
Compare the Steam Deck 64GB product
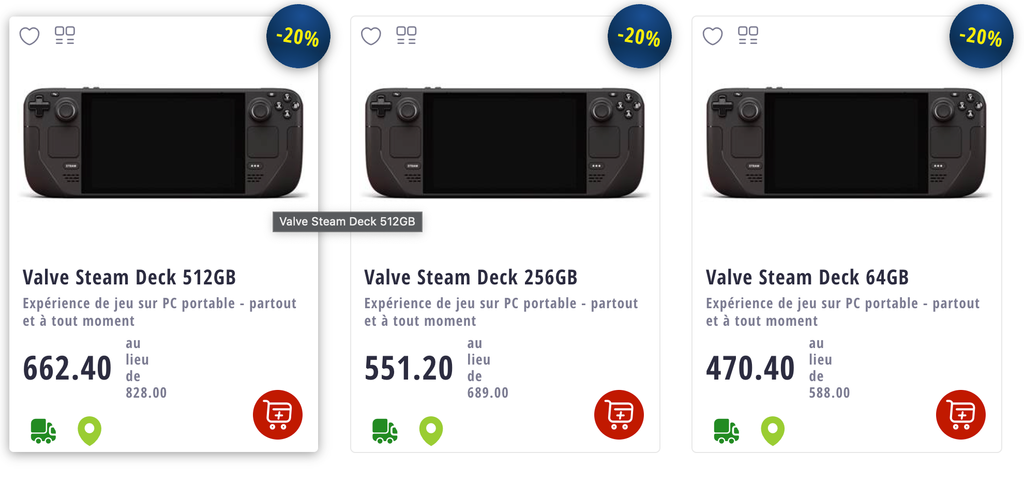(748, 35)
